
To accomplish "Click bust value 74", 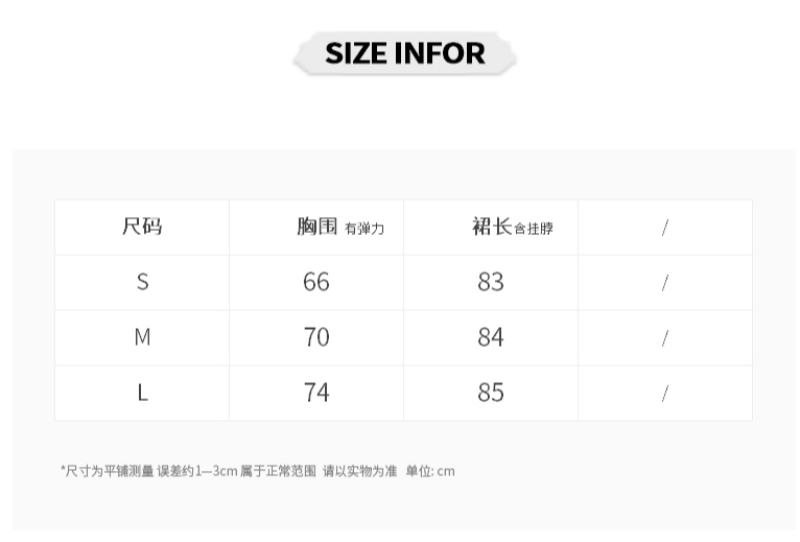I will (316, 393).
